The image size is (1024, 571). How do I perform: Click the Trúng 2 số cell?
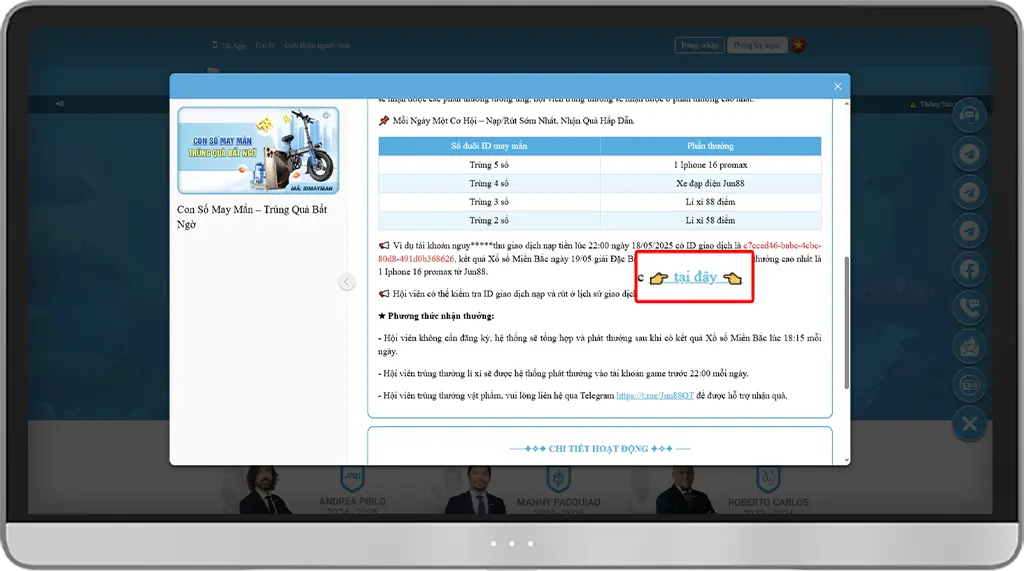pyautogui.click(x=489, y=220)
